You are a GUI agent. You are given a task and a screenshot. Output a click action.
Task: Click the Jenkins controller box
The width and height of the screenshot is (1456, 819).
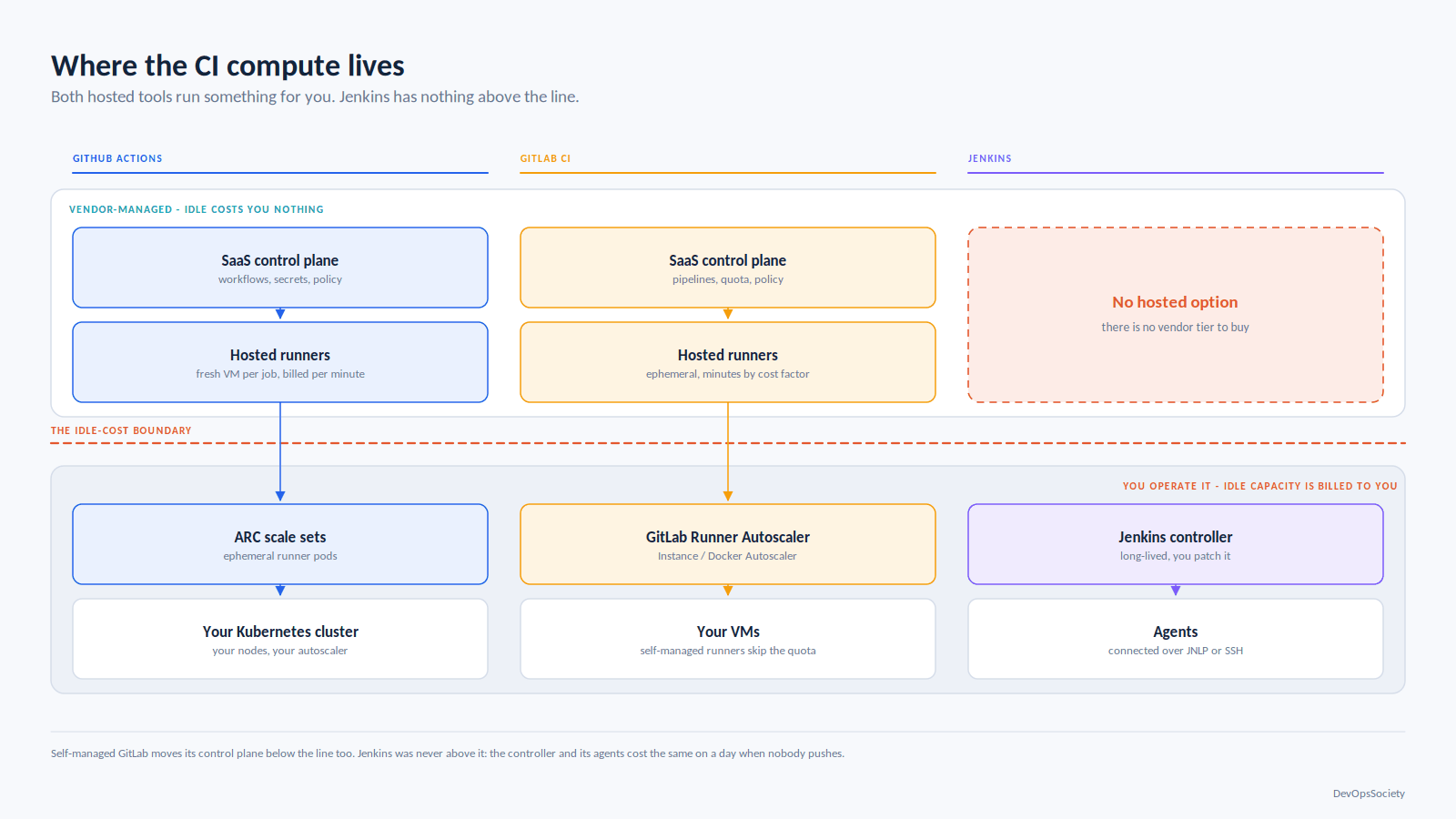[x=1176, y=544]
